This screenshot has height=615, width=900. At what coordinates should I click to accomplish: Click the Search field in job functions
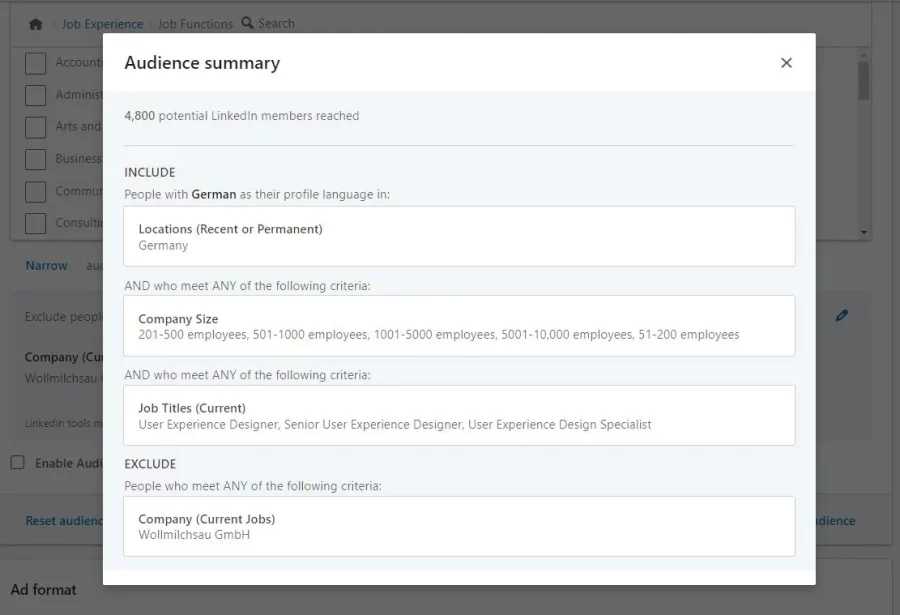click(276, 24)
